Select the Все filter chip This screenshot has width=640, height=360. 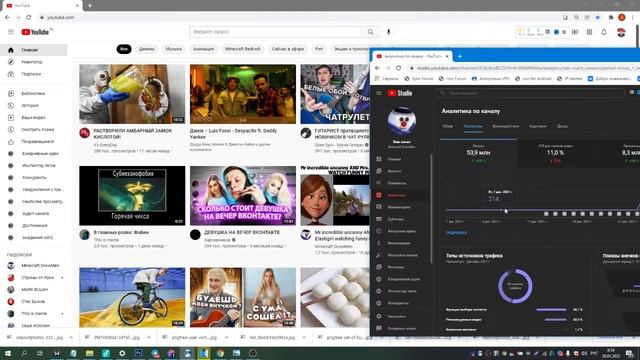tap(124, 49)
